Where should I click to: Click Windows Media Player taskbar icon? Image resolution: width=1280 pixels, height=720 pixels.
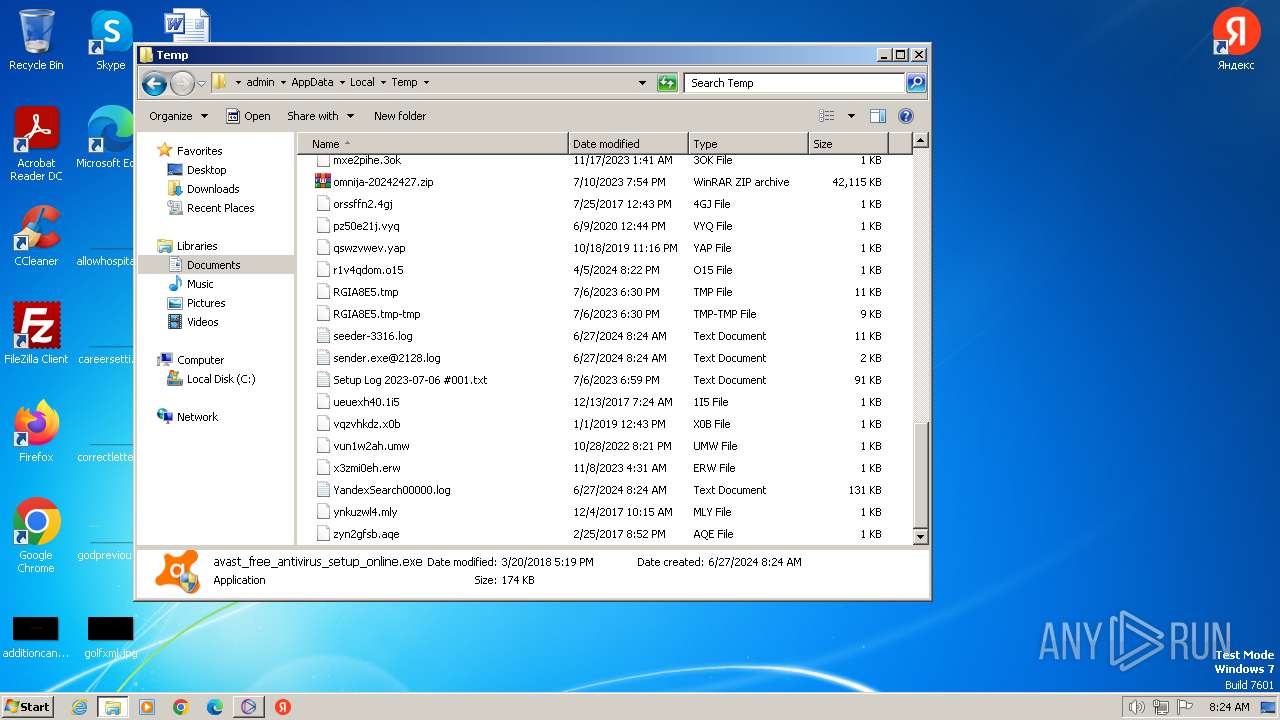pos(147,707)
